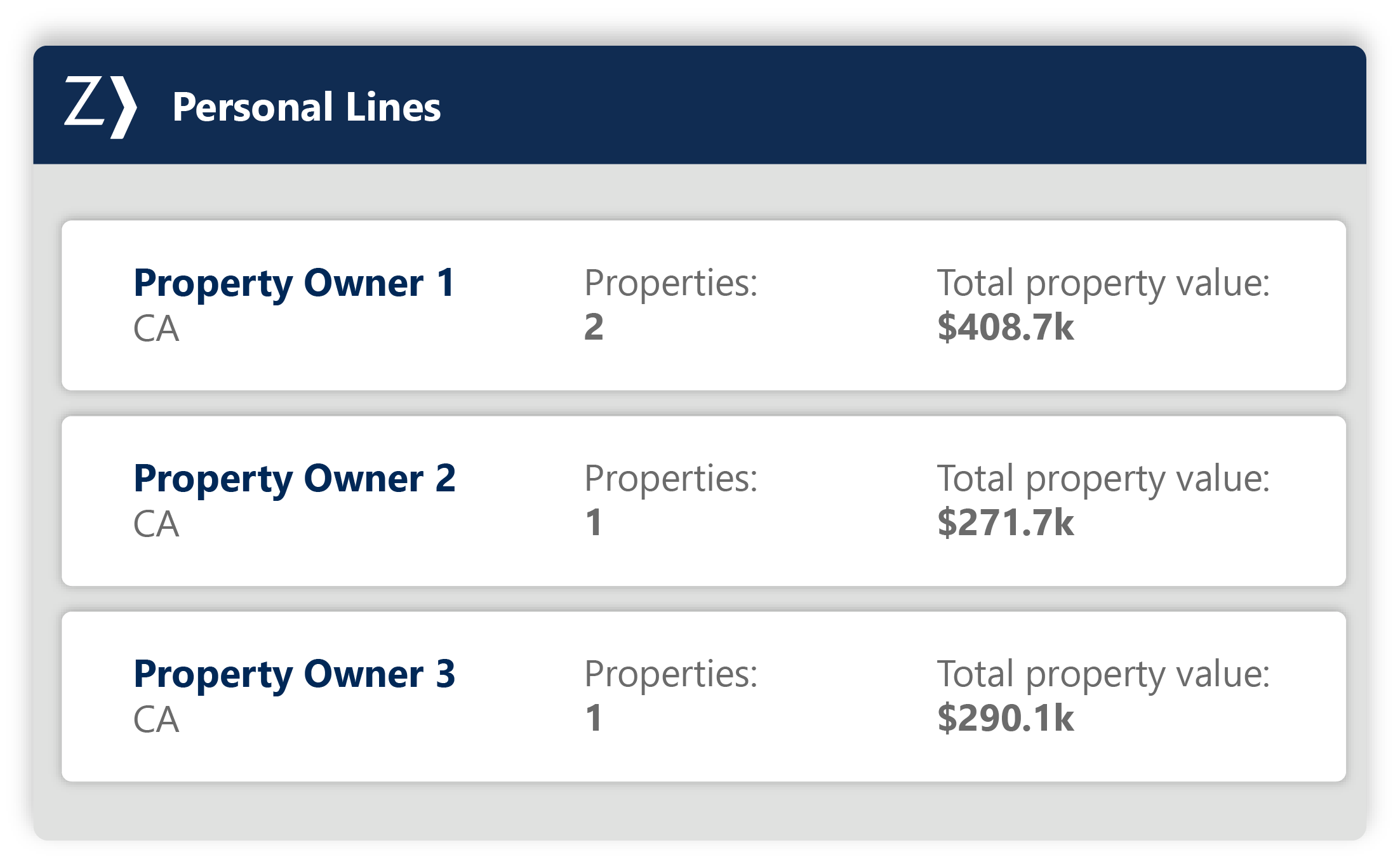Image resolution: width=1400 pixels, height=864 pixels.
Task: Click Total property value label for Owner 1
Action: point(1103,282)
